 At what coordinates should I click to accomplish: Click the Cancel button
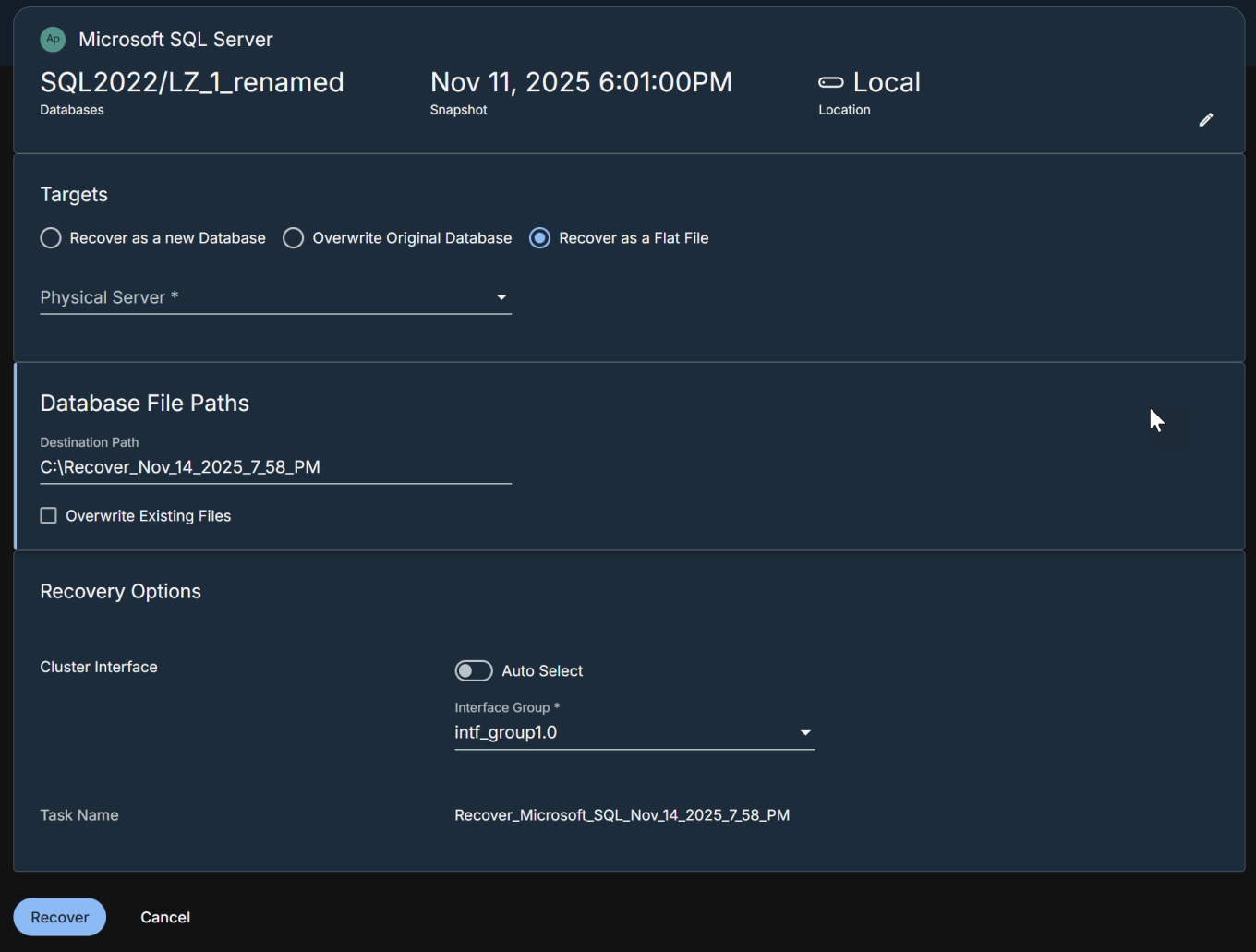pos(165,917)
